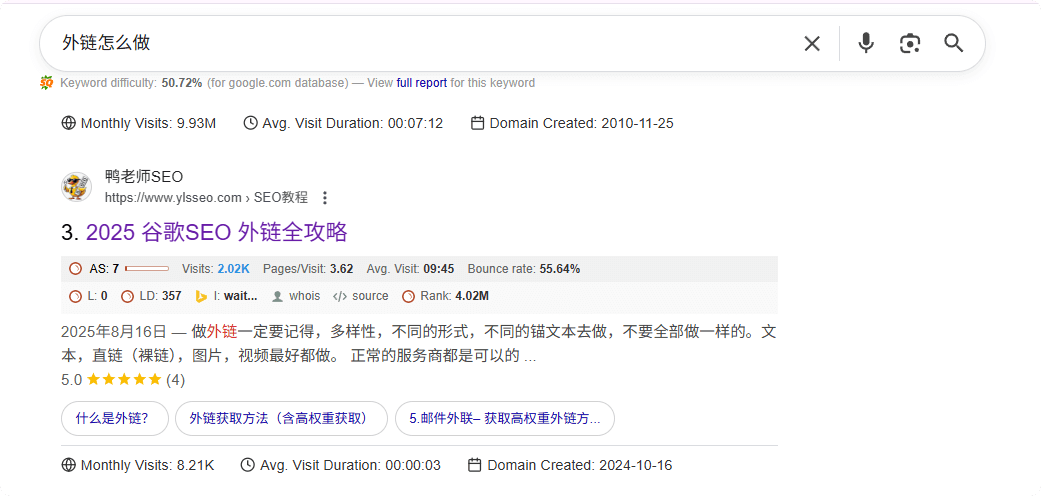Image resolution: width=1041 pixels, height=496 pixels.
Task: Open the three-dot menu beside ylsseo.com URL
Action: tap(325, 198)
